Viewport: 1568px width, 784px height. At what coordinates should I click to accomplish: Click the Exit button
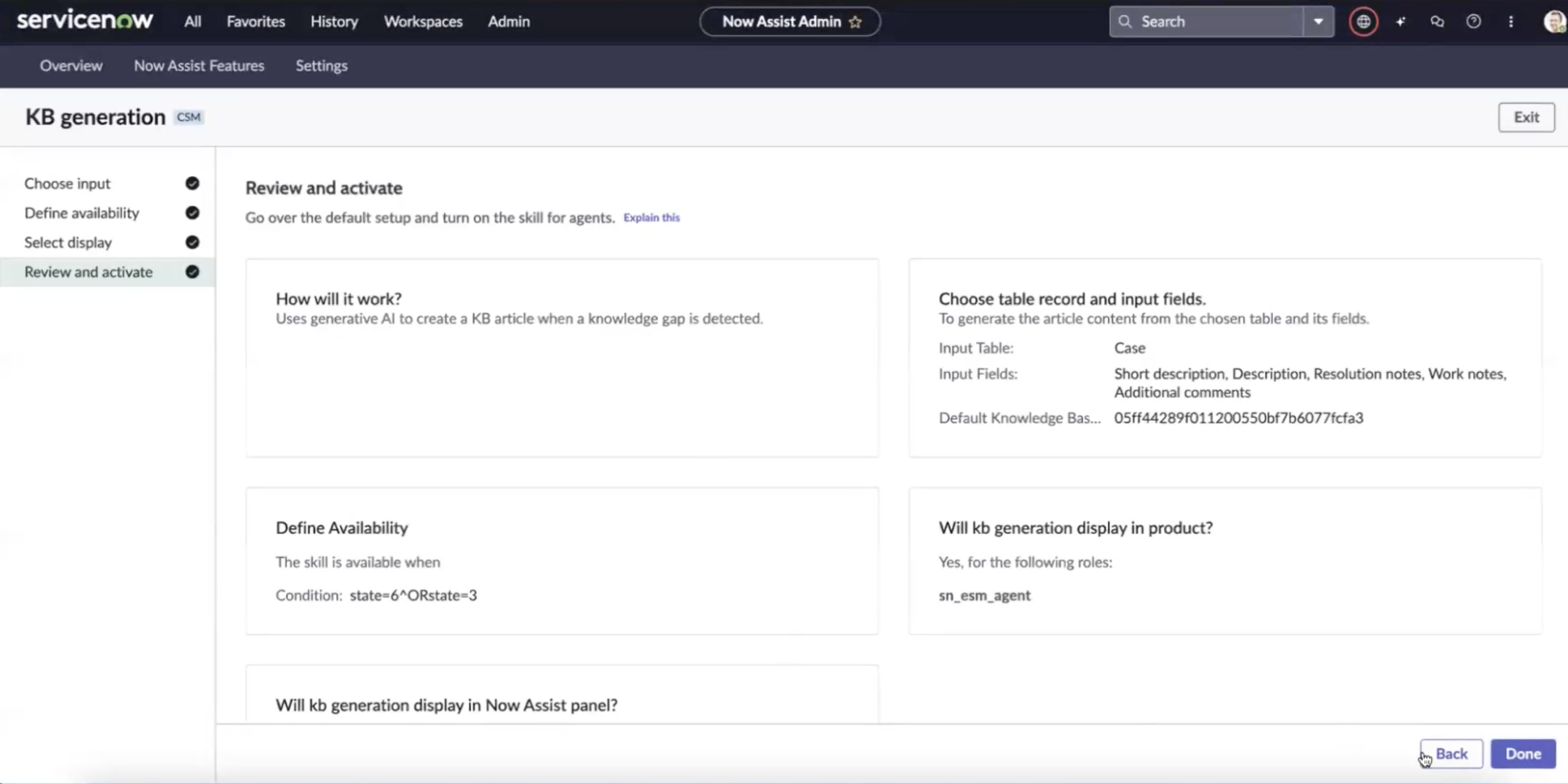[x=1526, y=117]
